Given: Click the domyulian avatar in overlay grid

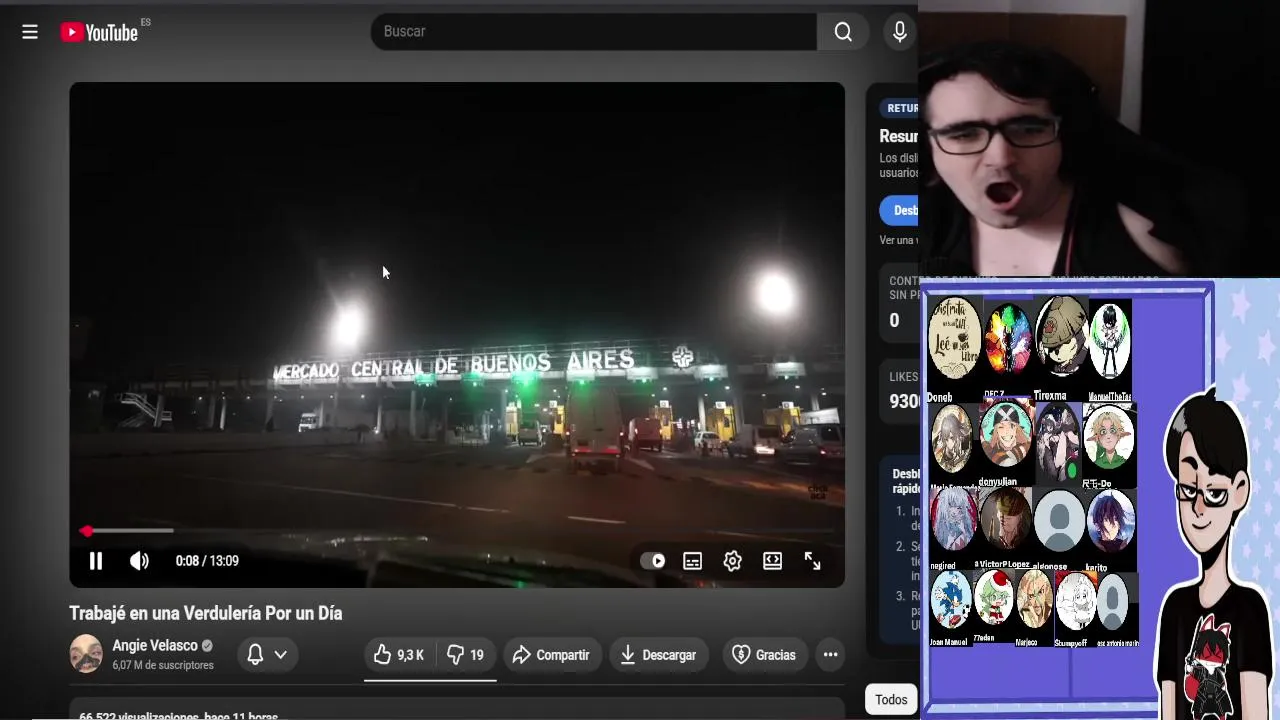Looking at the screenshot, I should tap(1005, 434).
